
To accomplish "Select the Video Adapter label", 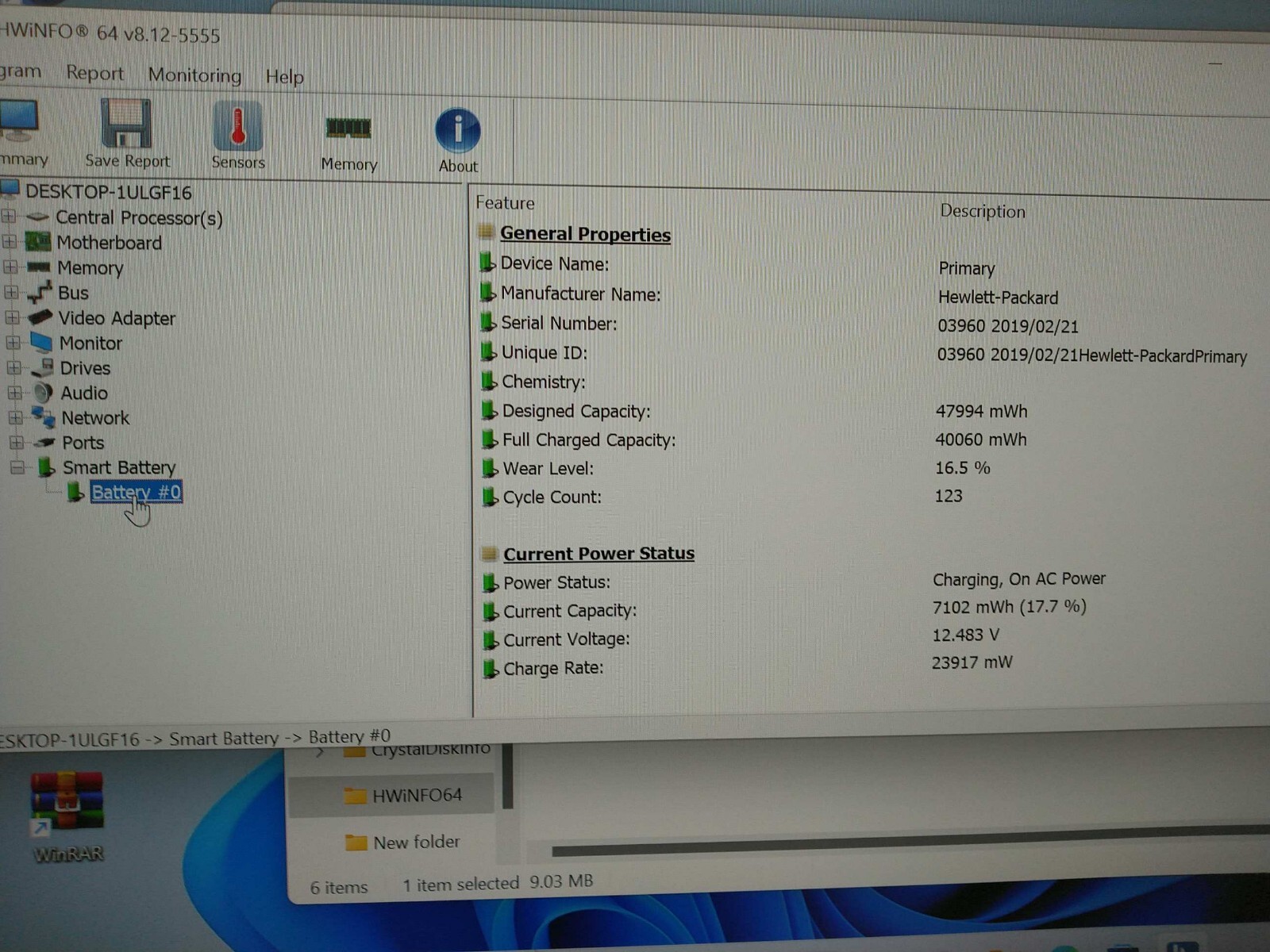I will [x=117, y=318].
